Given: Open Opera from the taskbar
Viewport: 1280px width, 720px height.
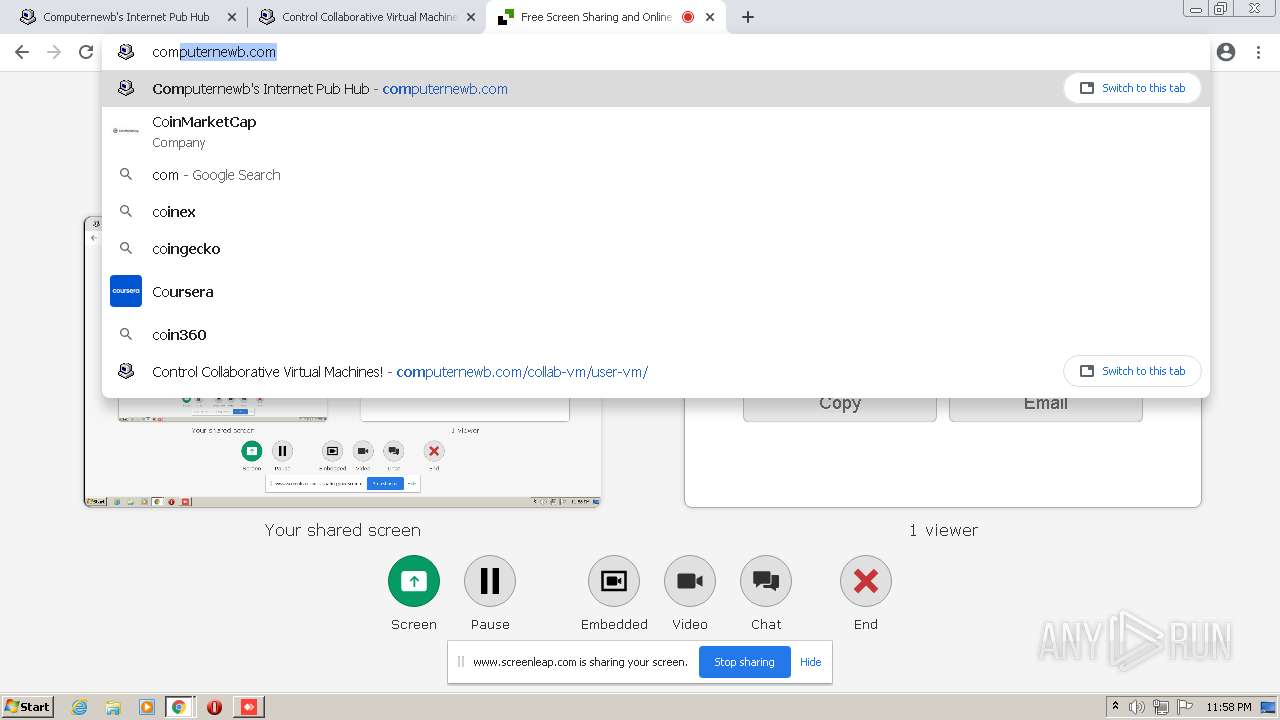Looking at the screenshot, I should pyautogui.click(x=214, y=707).
